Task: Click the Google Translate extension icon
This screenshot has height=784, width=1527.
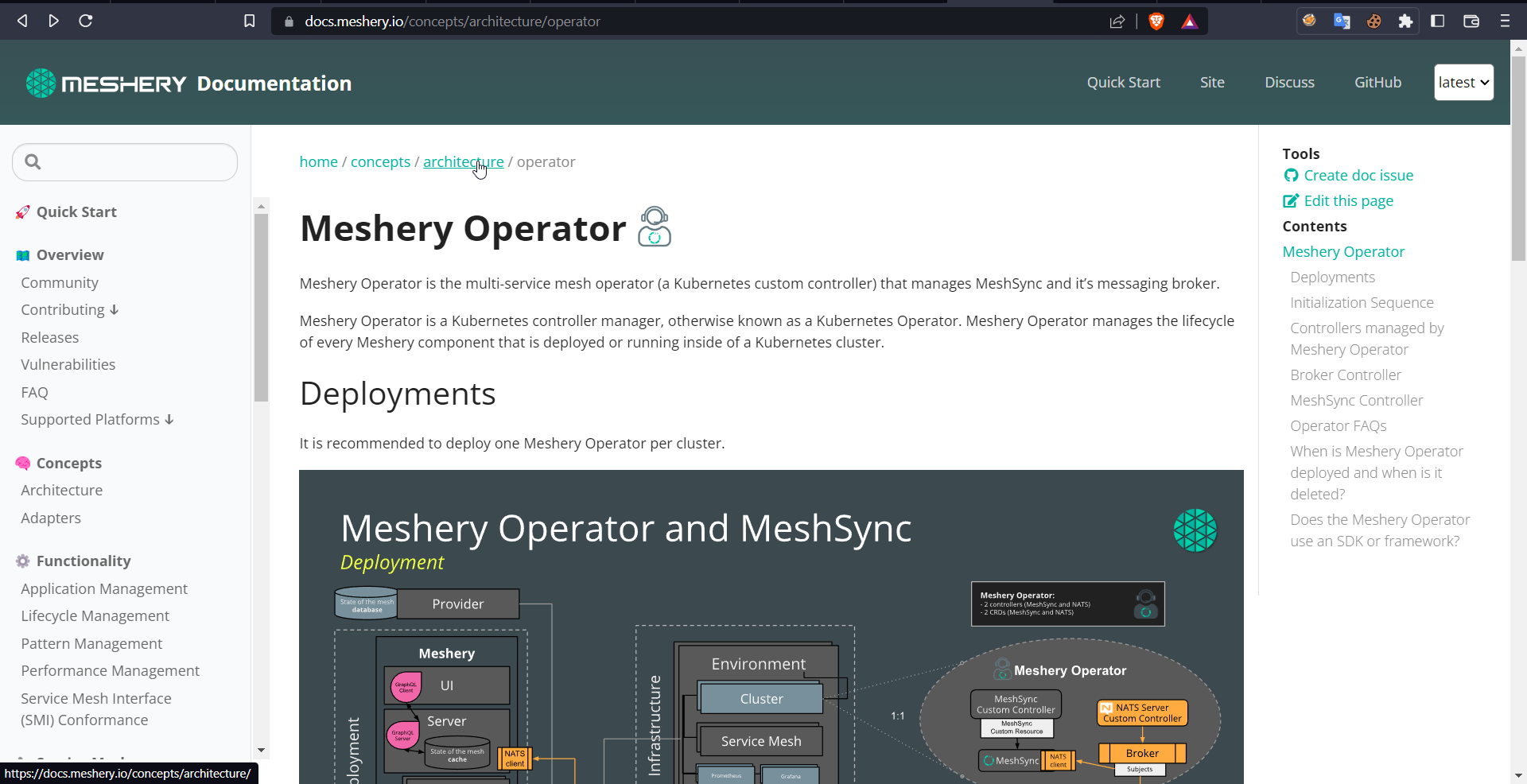Action: pyautogui.click(x=1342, y=21)
